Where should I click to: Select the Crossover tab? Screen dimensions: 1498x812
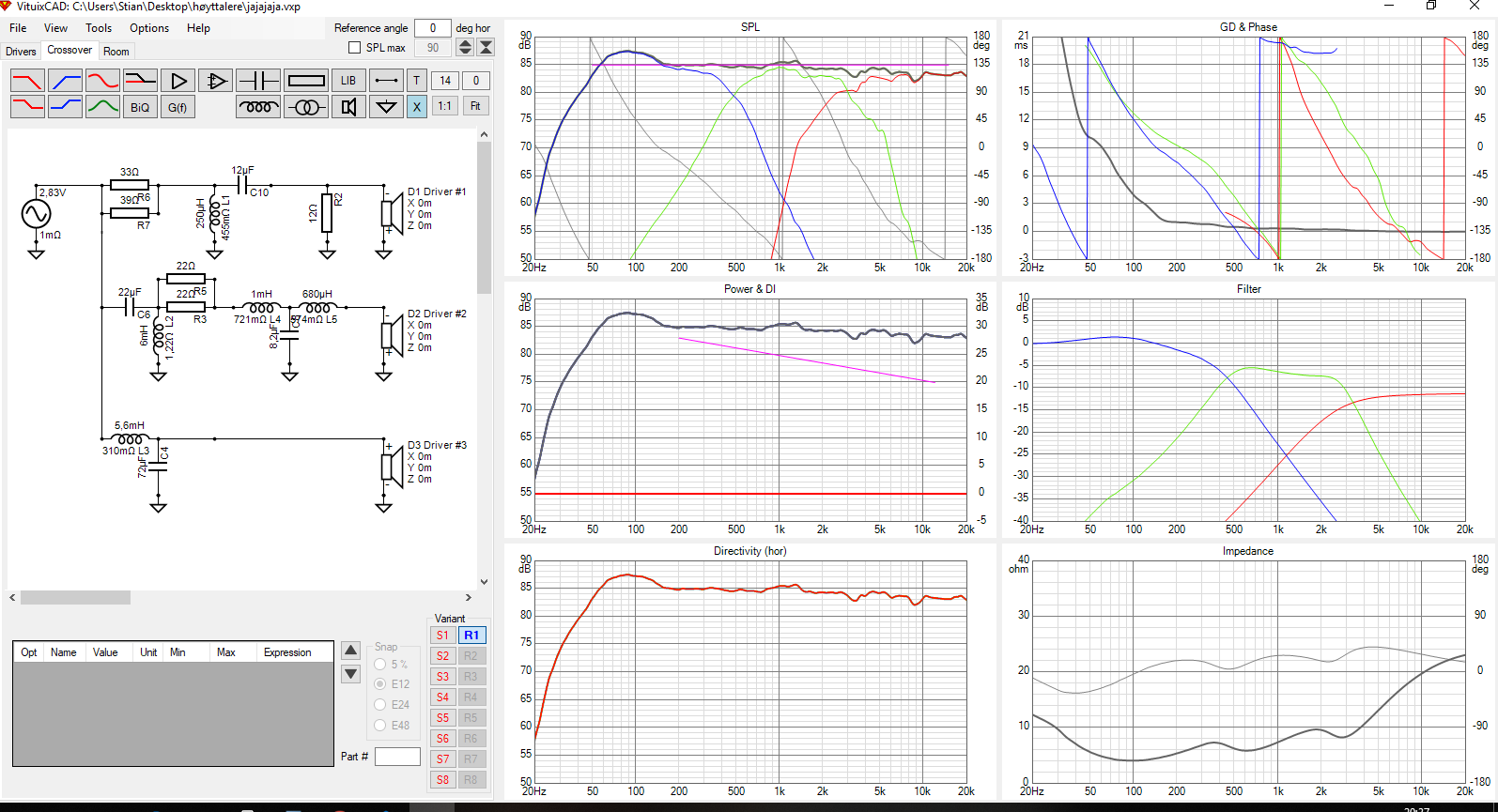click(69, 51)
